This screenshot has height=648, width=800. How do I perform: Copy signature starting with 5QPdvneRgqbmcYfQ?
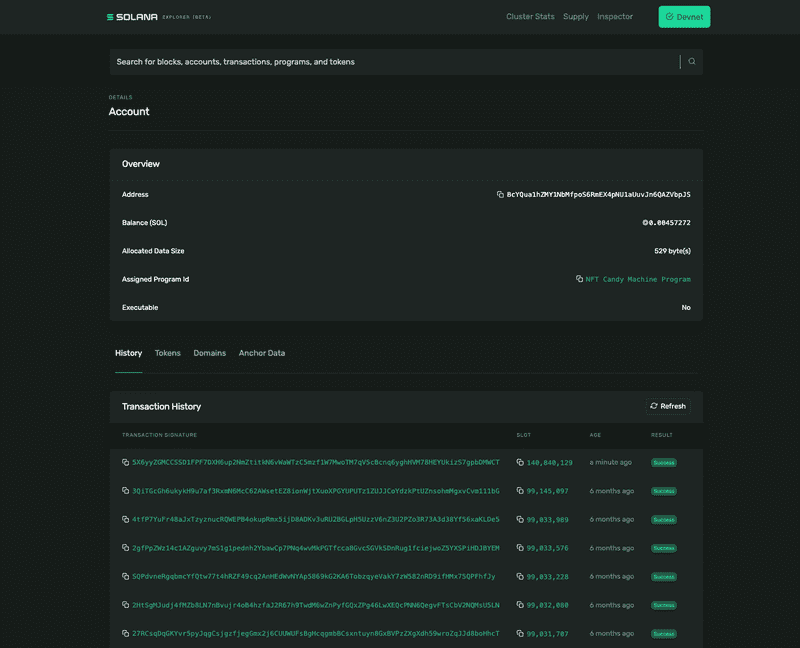tap(125, 577)
